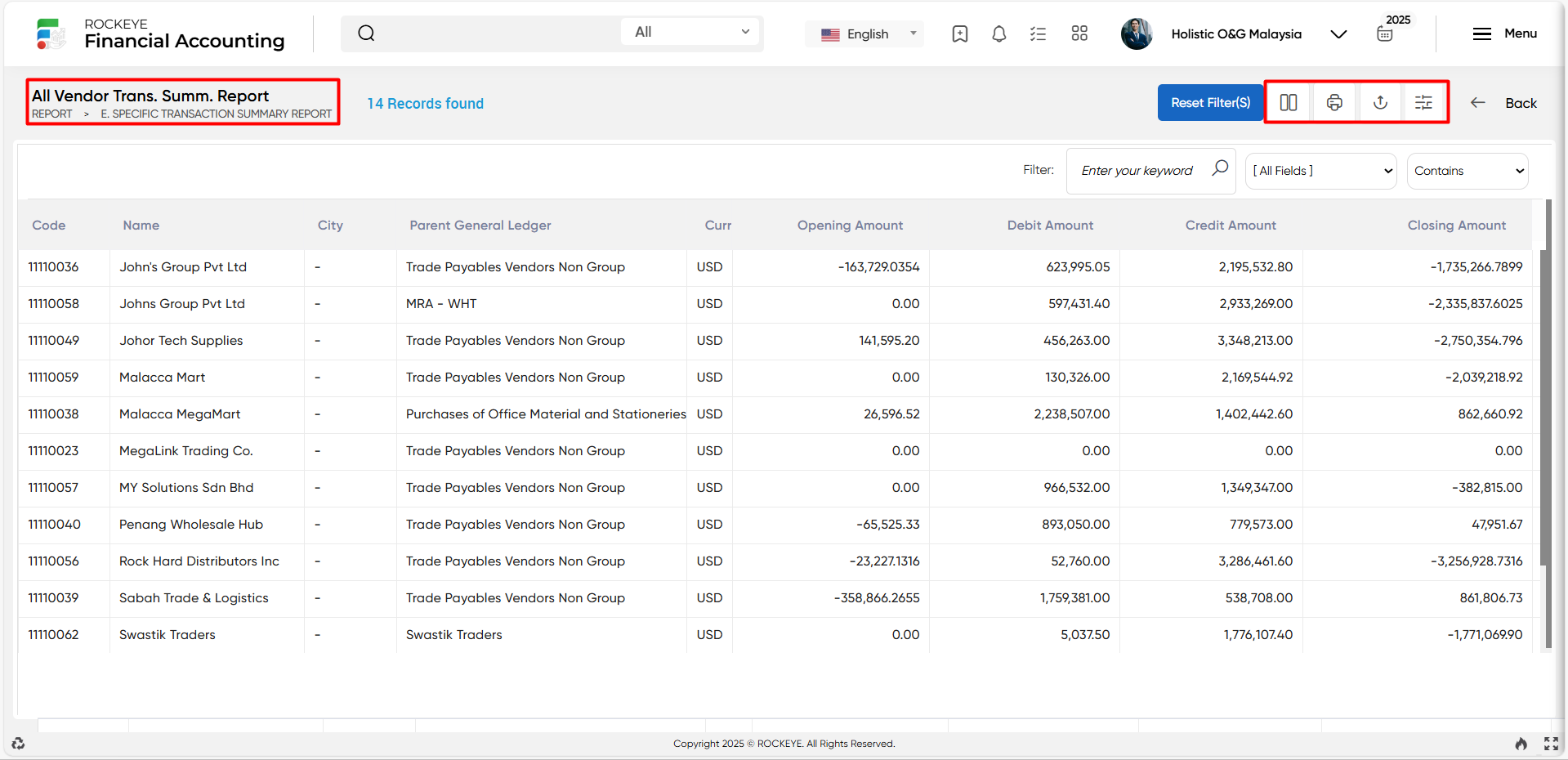Image resolution: width=1568 pixels, height=760 pixels.
Task: Click vendor code 11110062
Action: point(54,635)
